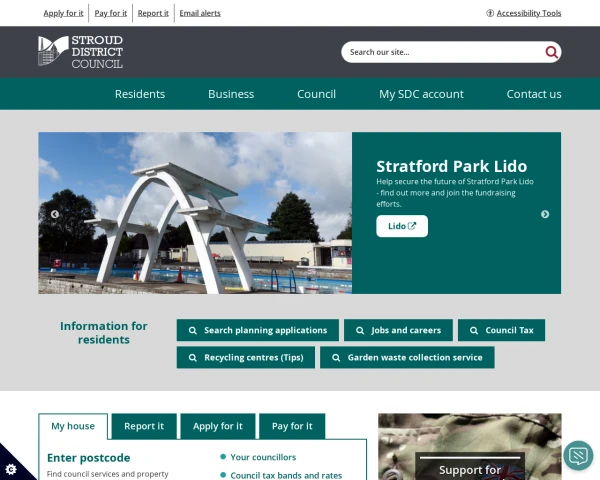
Task: Open the Business menu
Action: coord(231,94)
